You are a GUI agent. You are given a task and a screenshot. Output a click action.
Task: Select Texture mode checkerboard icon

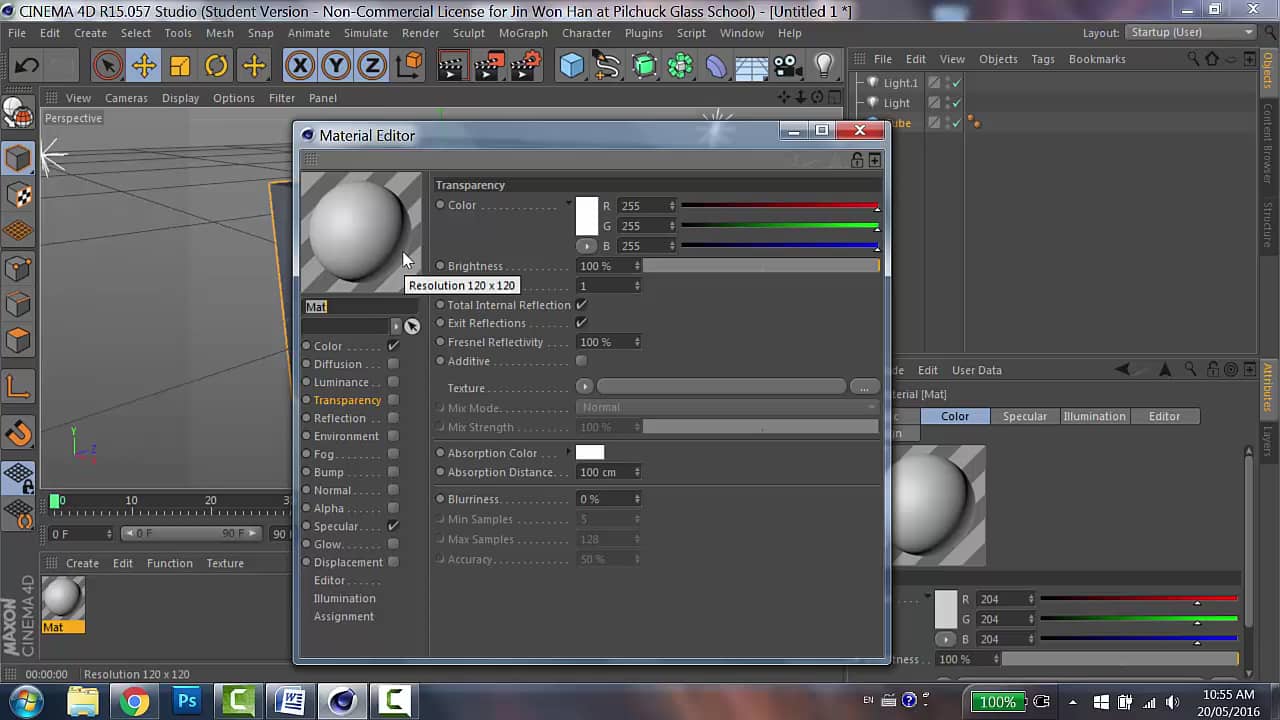point(18,194)
